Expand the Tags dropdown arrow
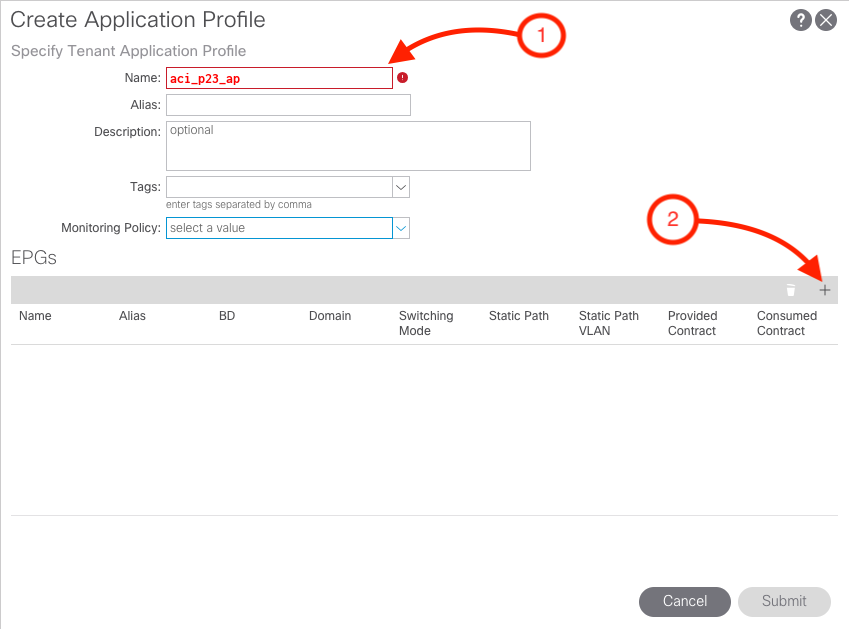849x629 pixels. [401, 187]
